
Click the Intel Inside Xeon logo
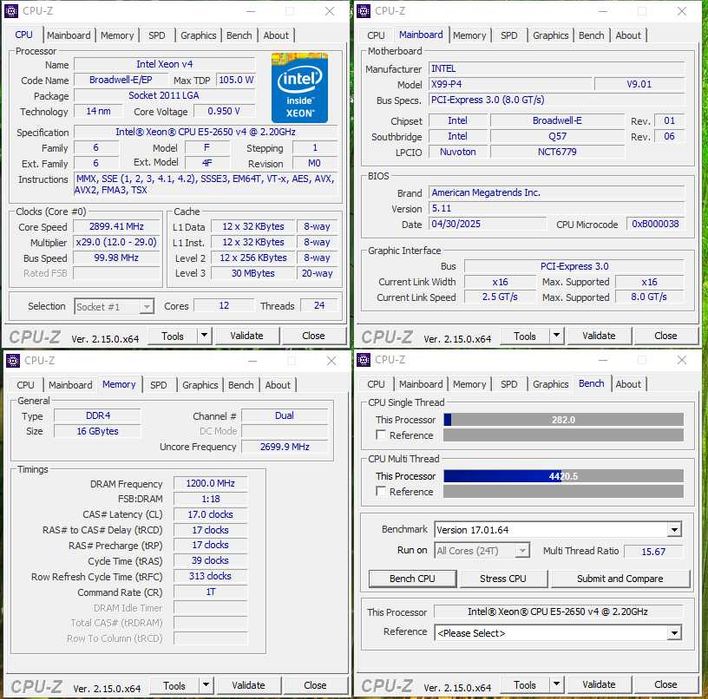click(x=299, y=88)
